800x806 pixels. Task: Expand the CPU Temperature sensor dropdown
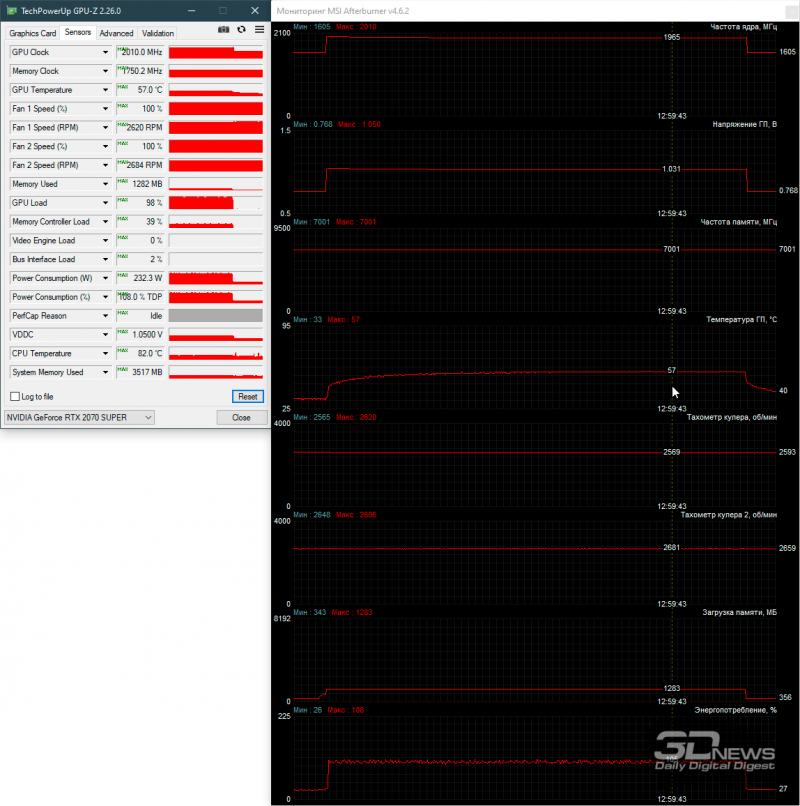point(105,354)
